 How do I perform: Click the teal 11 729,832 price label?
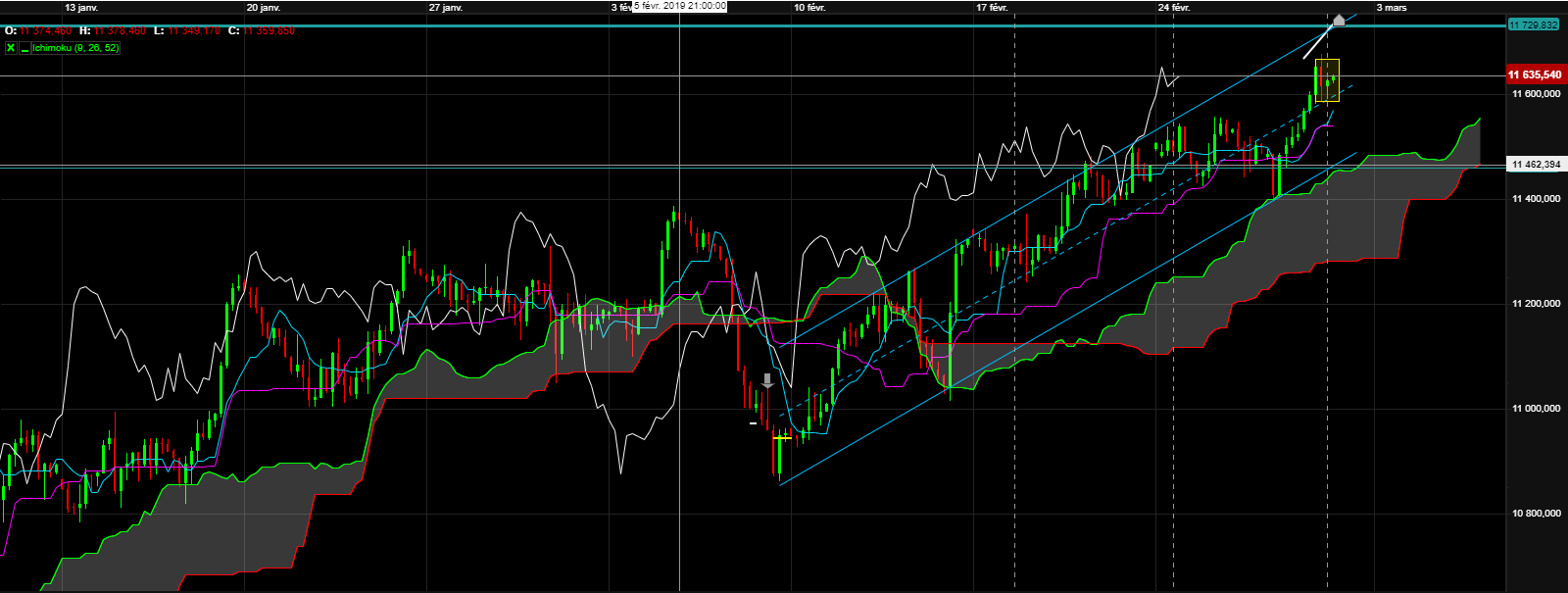1535,25
